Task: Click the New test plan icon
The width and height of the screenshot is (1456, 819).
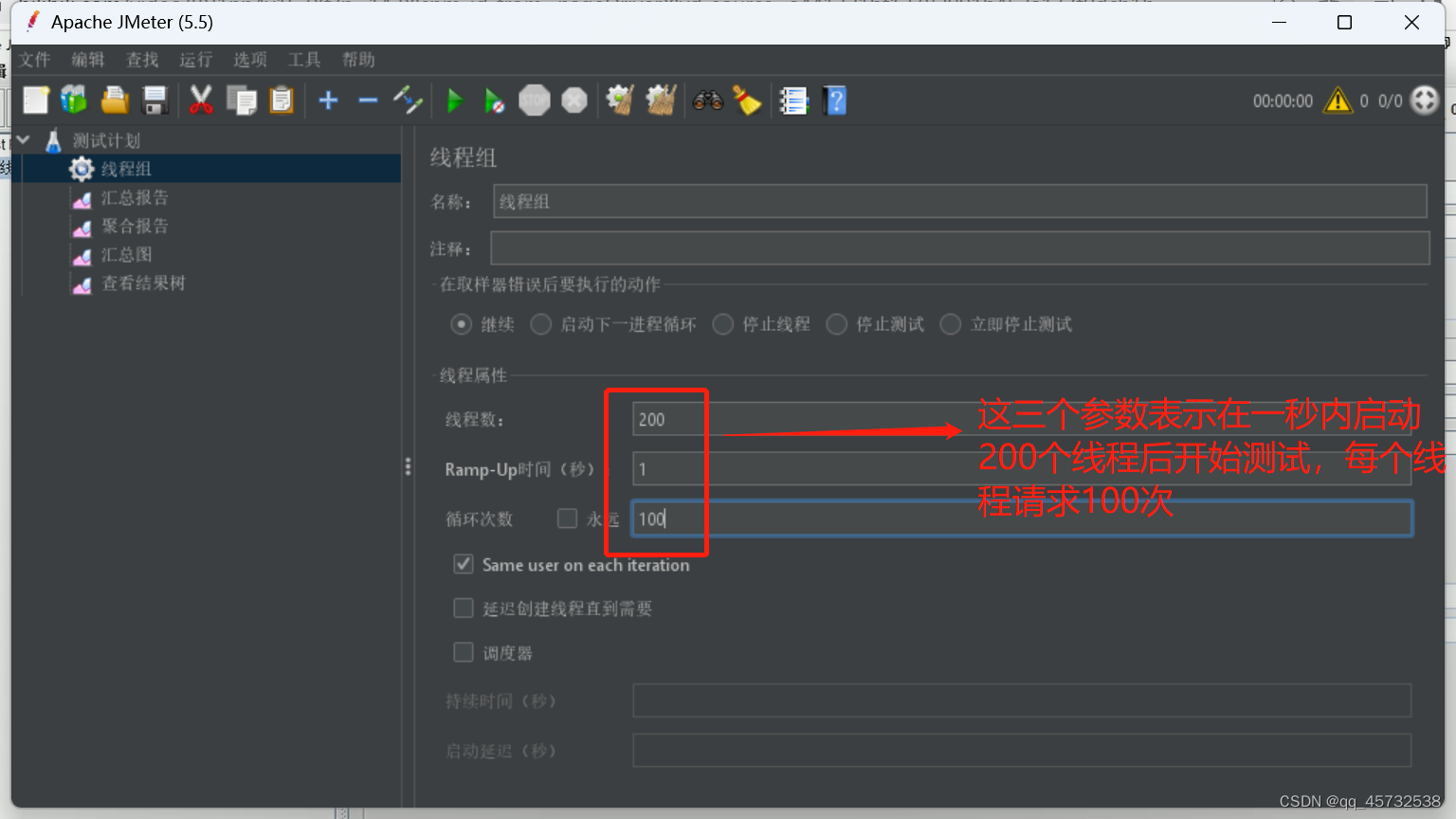Action: pos(36,100)
